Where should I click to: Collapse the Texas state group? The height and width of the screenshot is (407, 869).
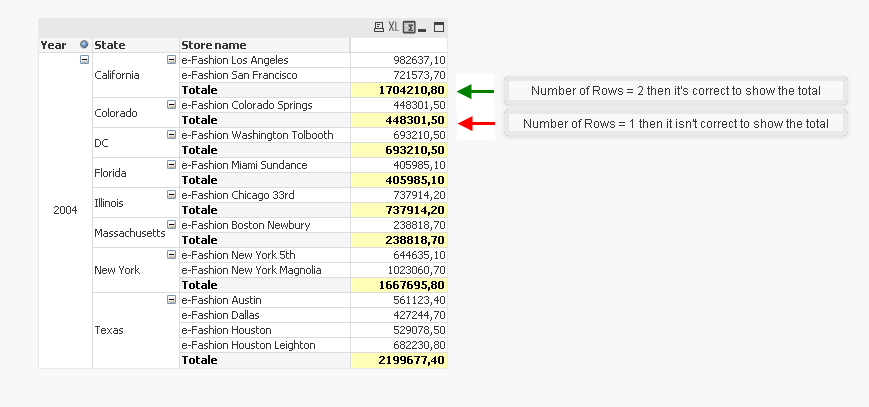[171, 300]
